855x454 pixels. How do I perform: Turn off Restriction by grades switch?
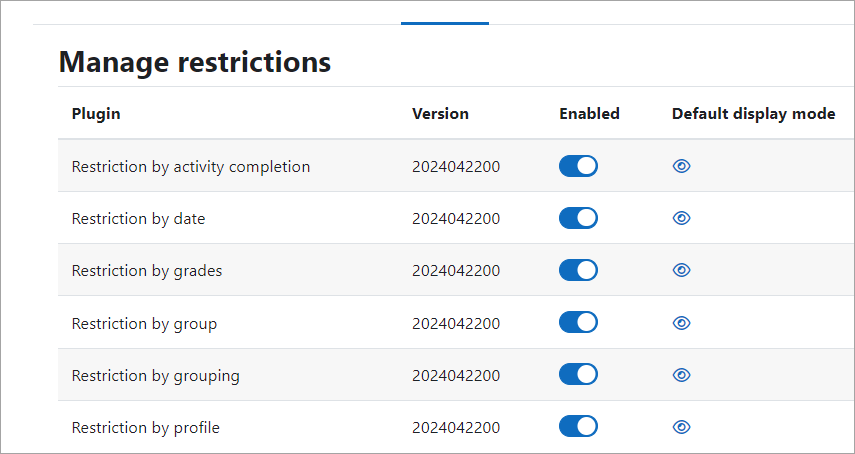coord(578,270)
